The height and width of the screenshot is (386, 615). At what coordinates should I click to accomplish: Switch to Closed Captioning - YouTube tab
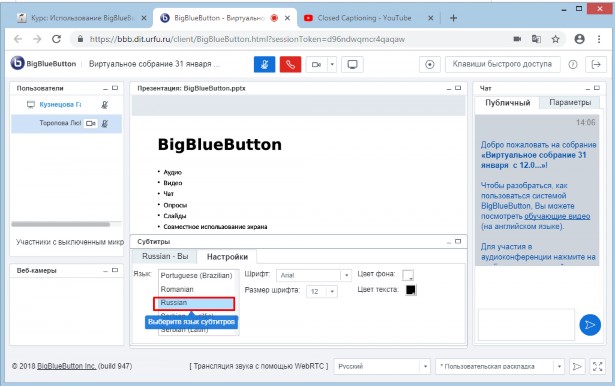[365, 18]
